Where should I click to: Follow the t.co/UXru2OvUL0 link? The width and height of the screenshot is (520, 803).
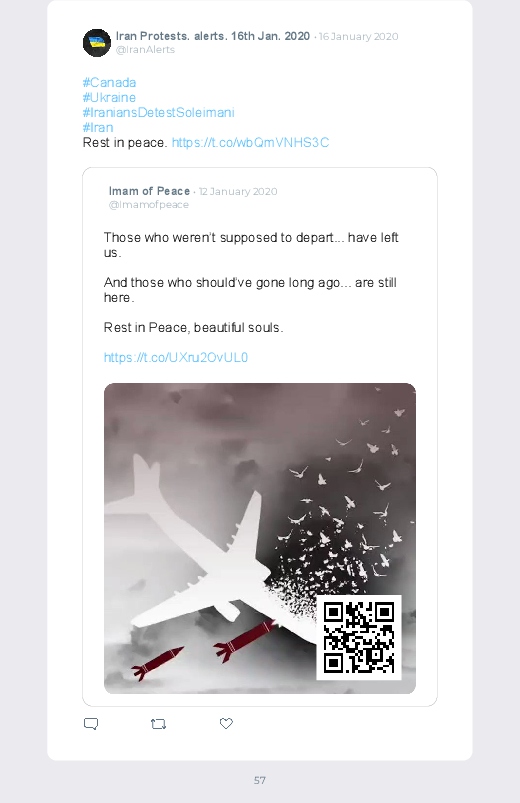click(x=176, y=357)
